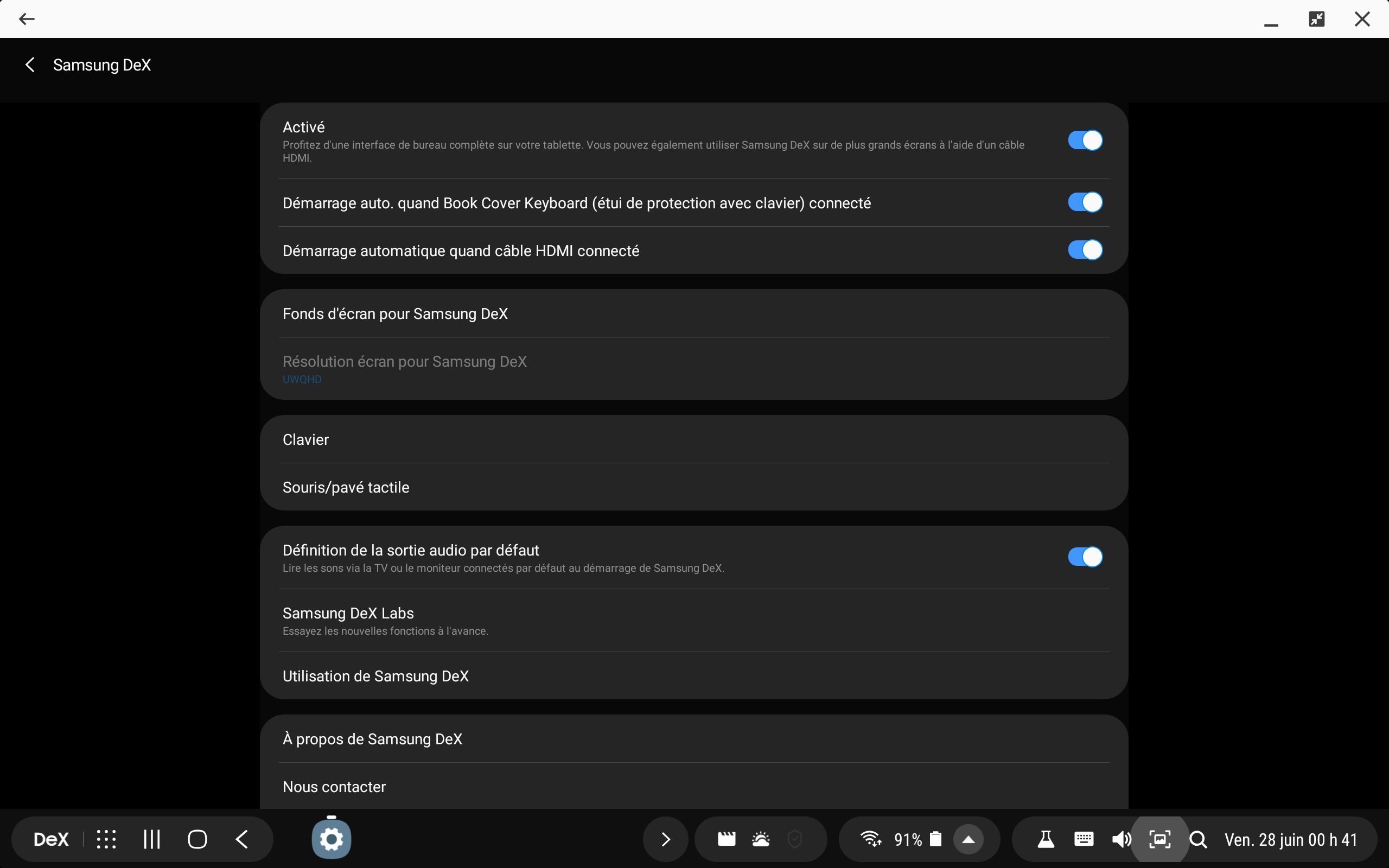Image resolution: width=1389 pixels, height=868 pixels.
Task: Go back using the Samsung DeX header chevron
Action: [x=30, y=65]
